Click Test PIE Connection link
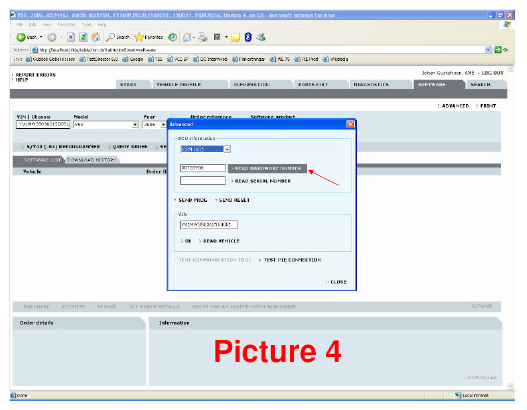The width and height of the screenshot is (527, 410). (290, 260)
